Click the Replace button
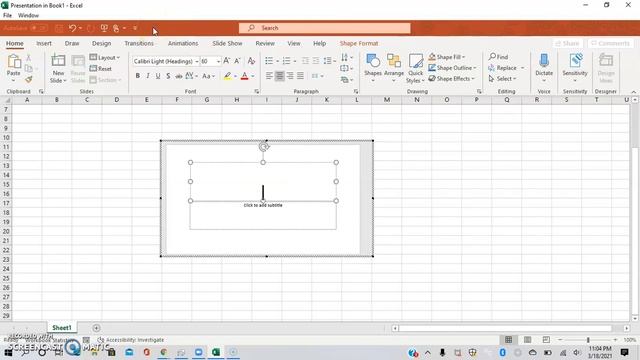This screenshot has width=640, height=360. (506, 68)
